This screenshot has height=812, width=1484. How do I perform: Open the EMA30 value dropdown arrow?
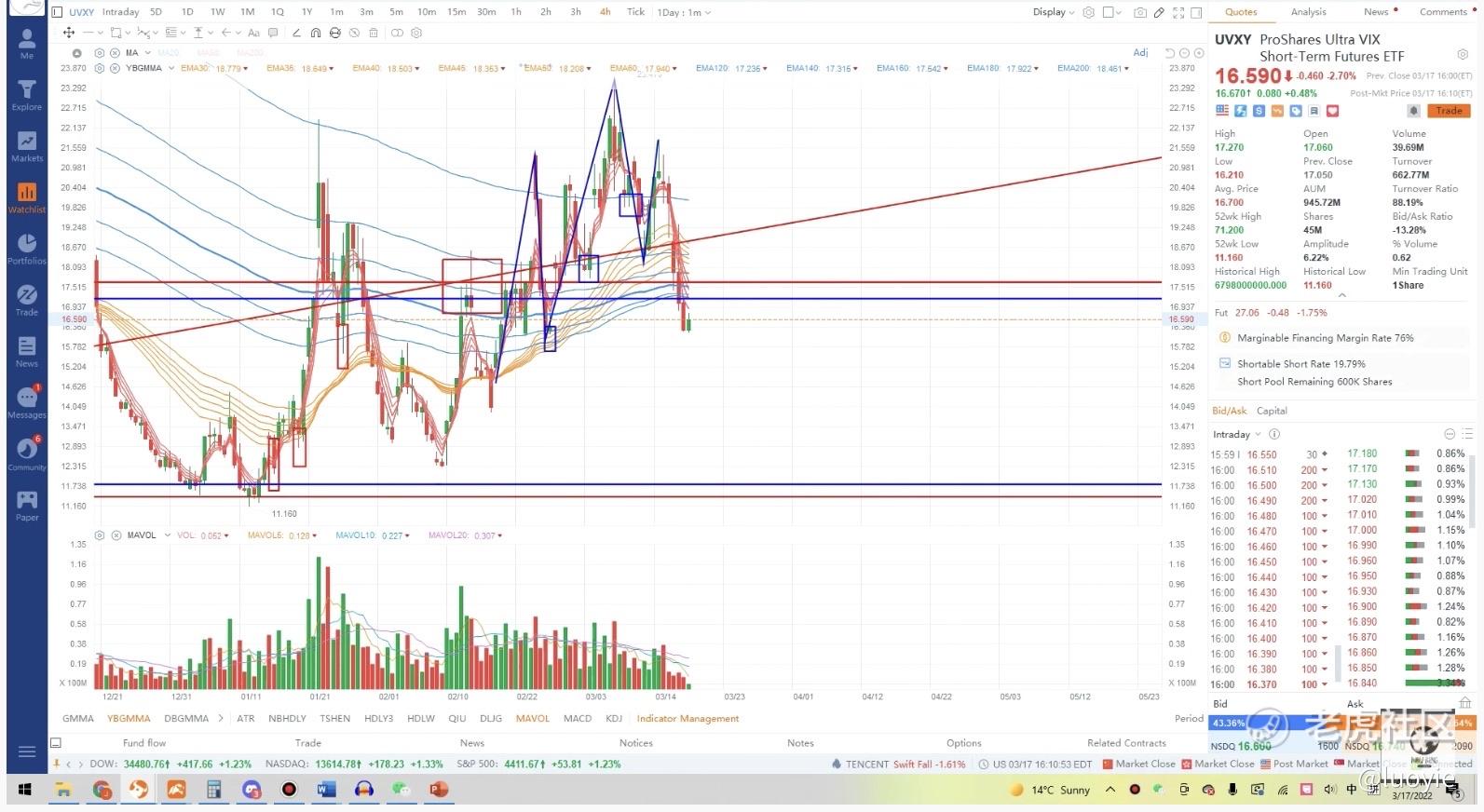pyautogui.click(x=246, y=69)
